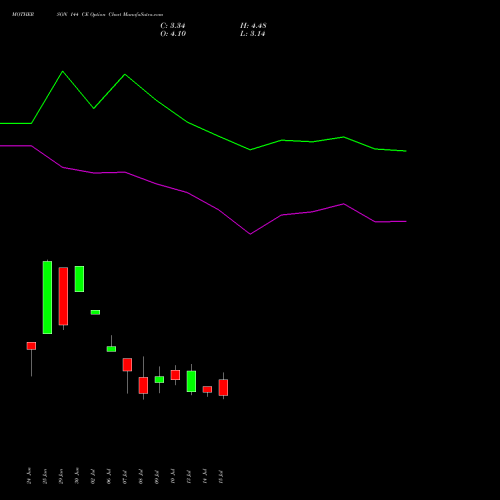The image size is (500, 500).
Task: Select the tall green candlestick above 25 Jun
Action: click(47, 297)
